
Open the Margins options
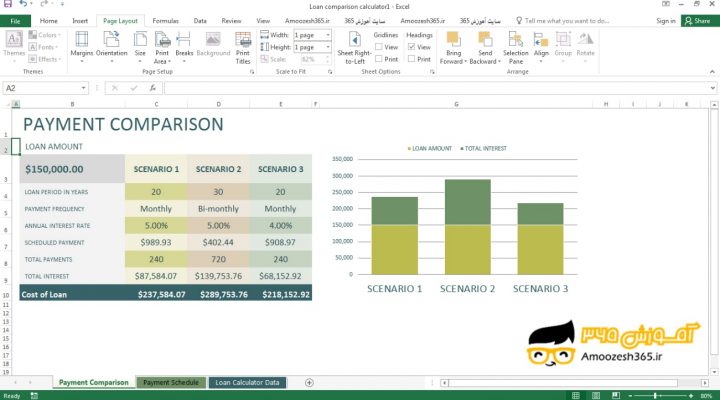82,47
